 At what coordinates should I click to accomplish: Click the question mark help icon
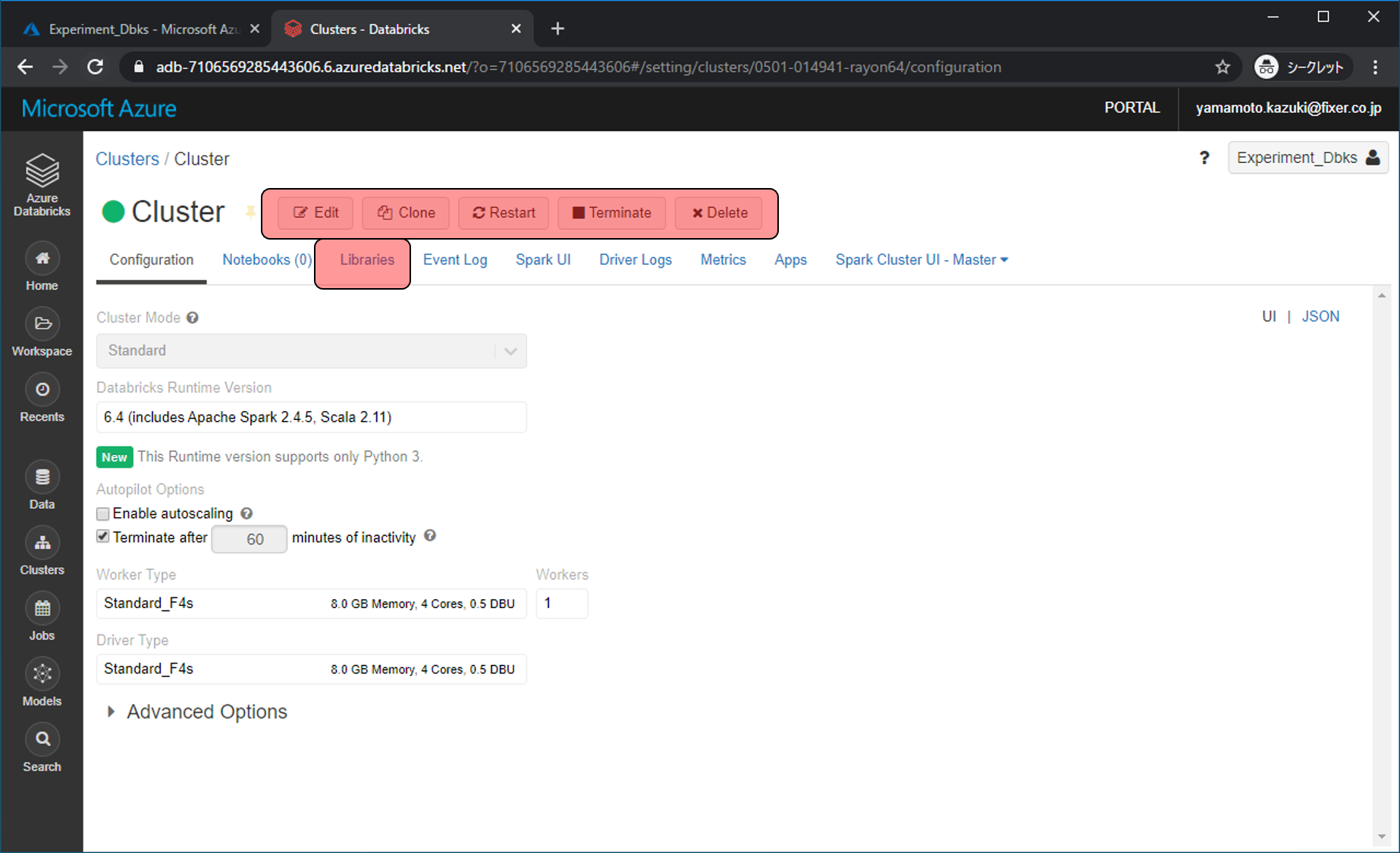(1204, 158)
